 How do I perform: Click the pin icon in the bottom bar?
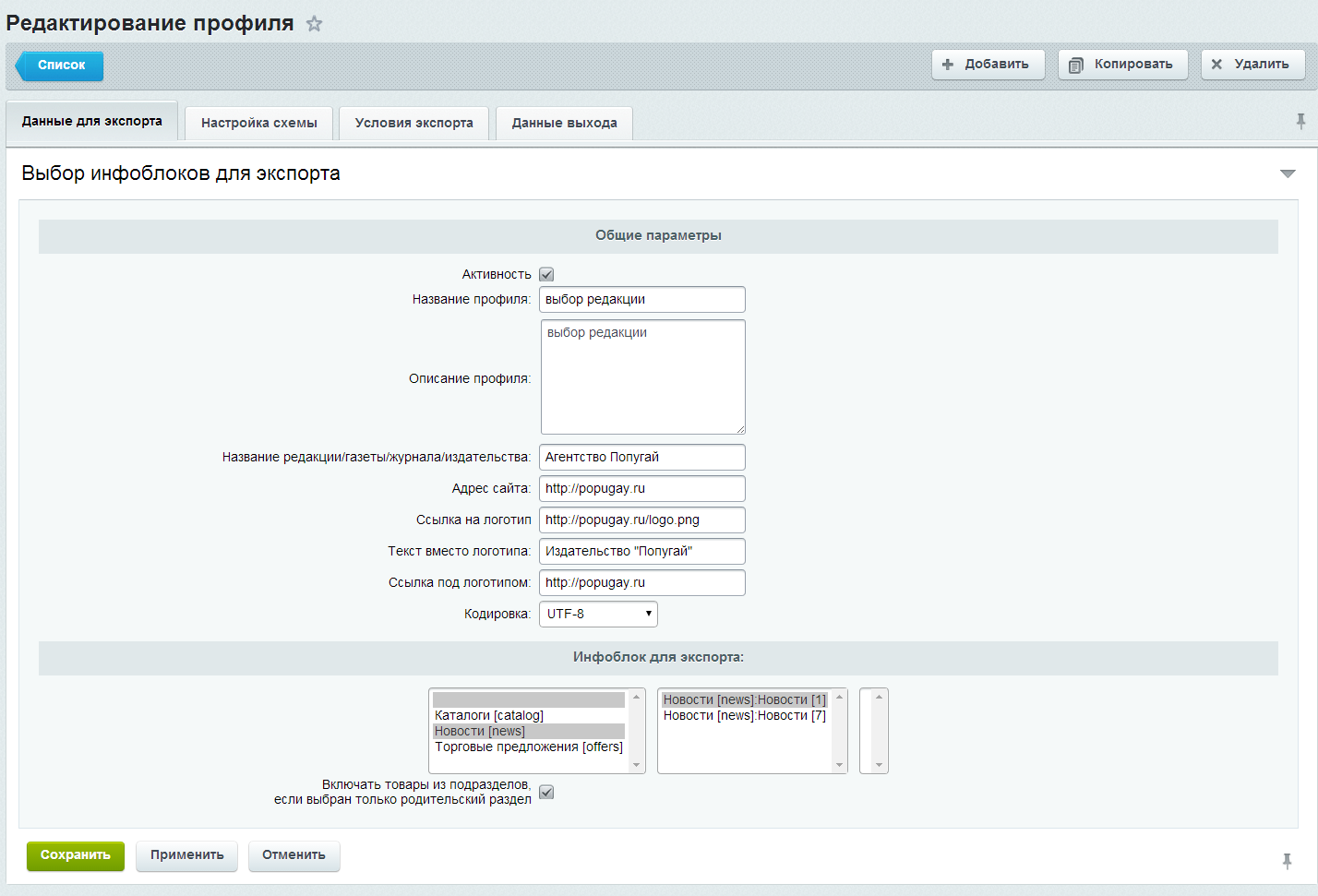[x=1287, y=861]
